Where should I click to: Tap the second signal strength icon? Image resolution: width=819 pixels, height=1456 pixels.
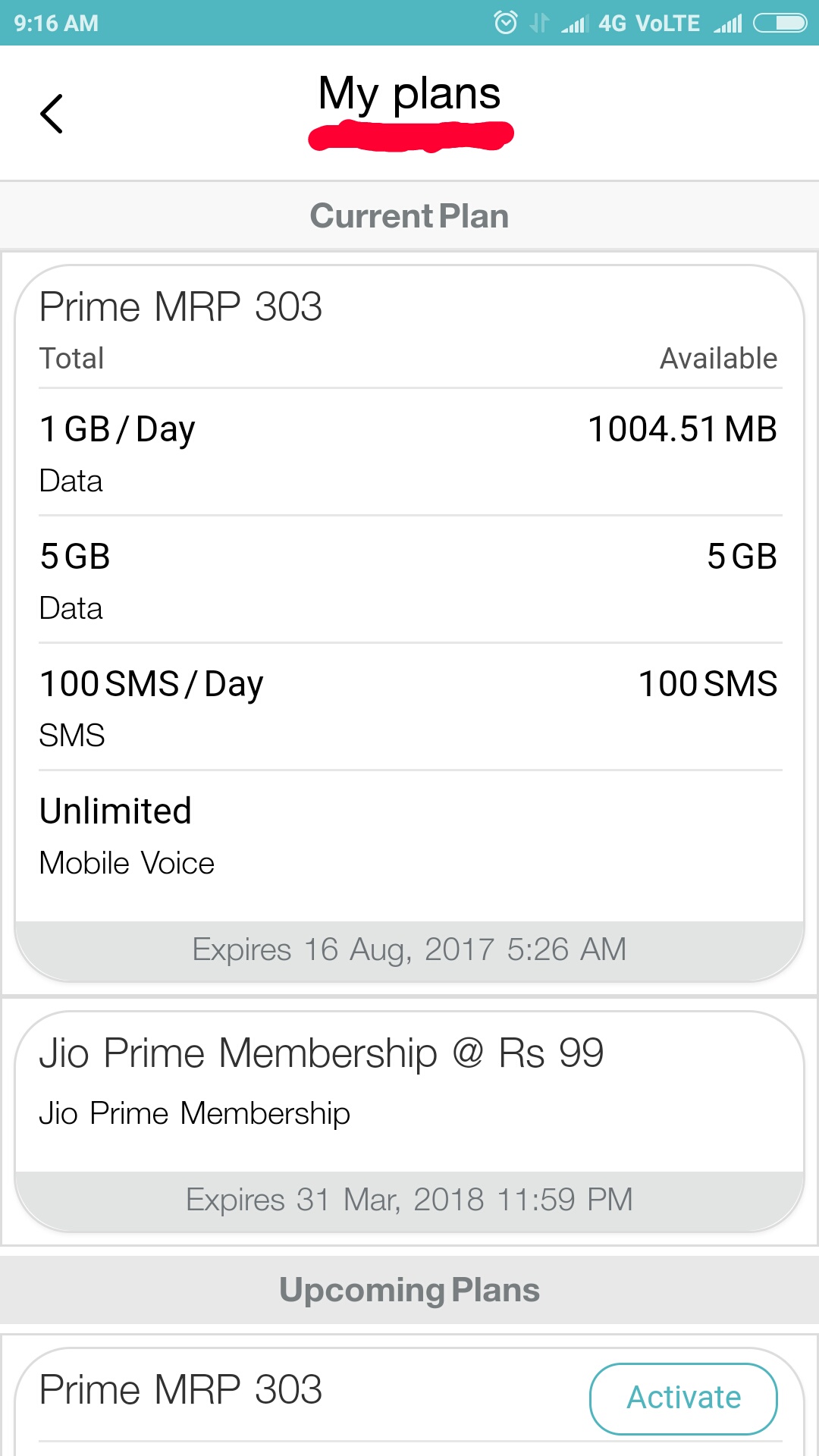(x=728, y=24)
